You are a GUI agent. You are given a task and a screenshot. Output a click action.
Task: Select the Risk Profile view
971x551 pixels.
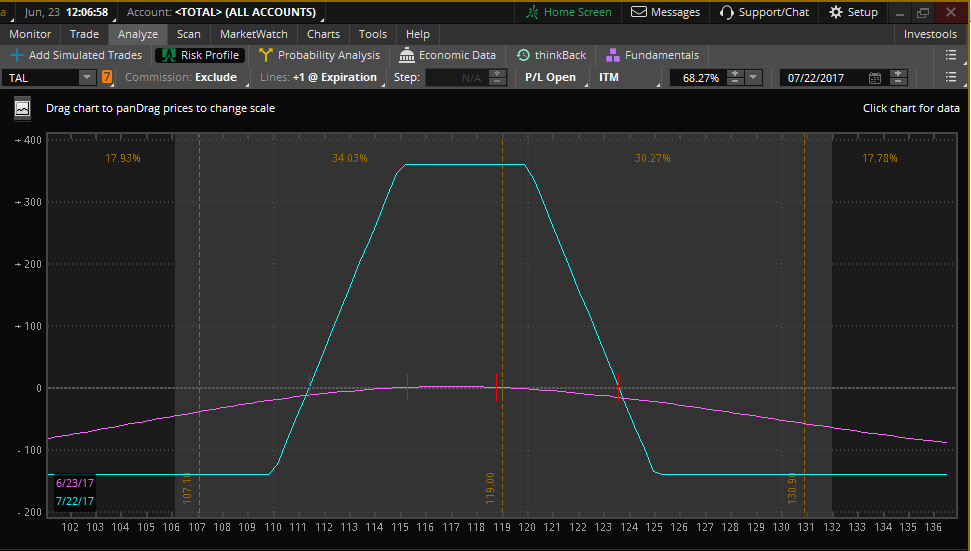pos(200,55)
